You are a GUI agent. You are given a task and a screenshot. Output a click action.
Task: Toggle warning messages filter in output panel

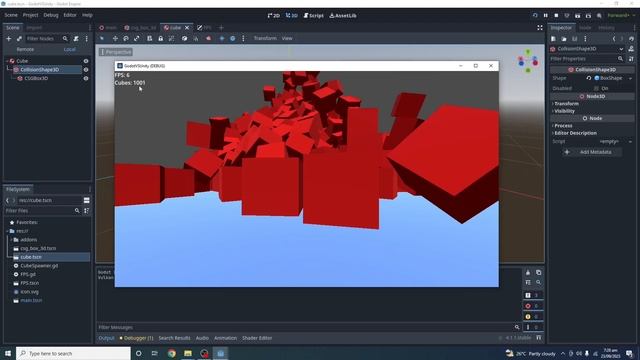(533, 316)
